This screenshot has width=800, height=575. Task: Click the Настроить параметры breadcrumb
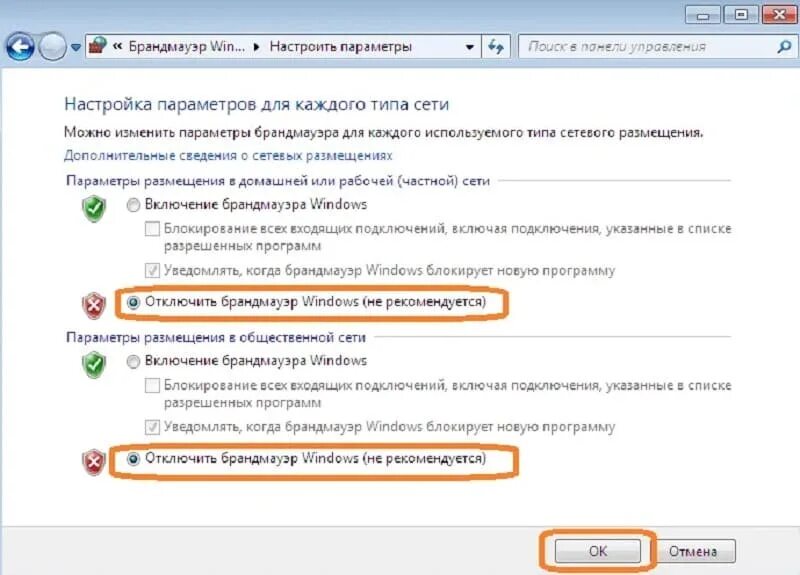coord(340,46)
